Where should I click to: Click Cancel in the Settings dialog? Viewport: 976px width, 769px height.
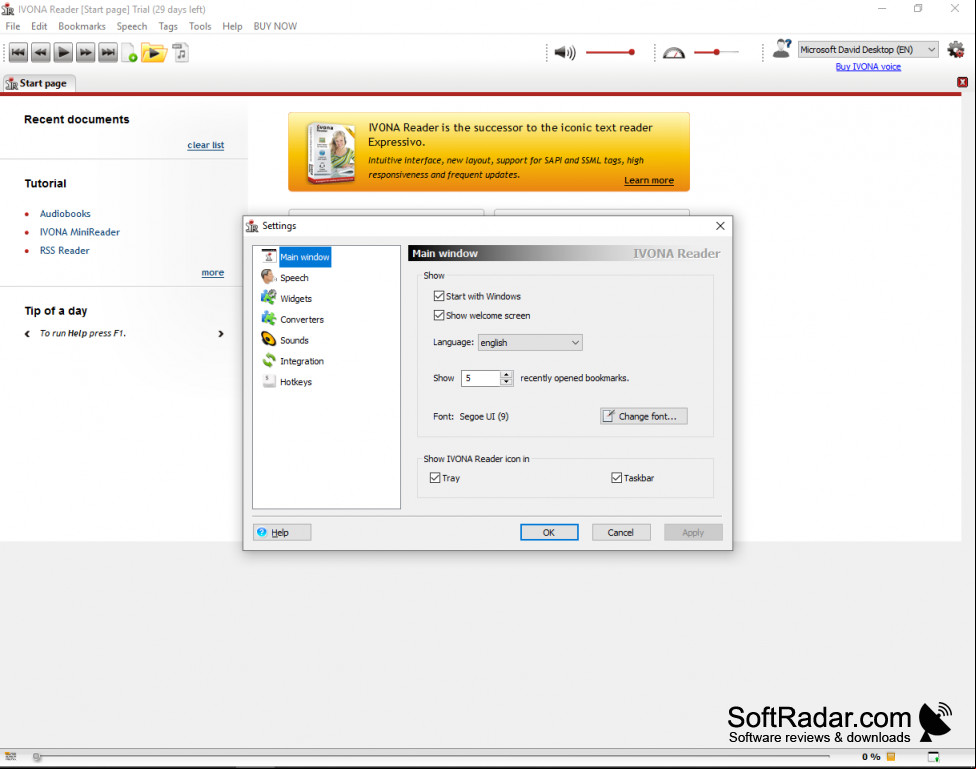click(621, 532)
